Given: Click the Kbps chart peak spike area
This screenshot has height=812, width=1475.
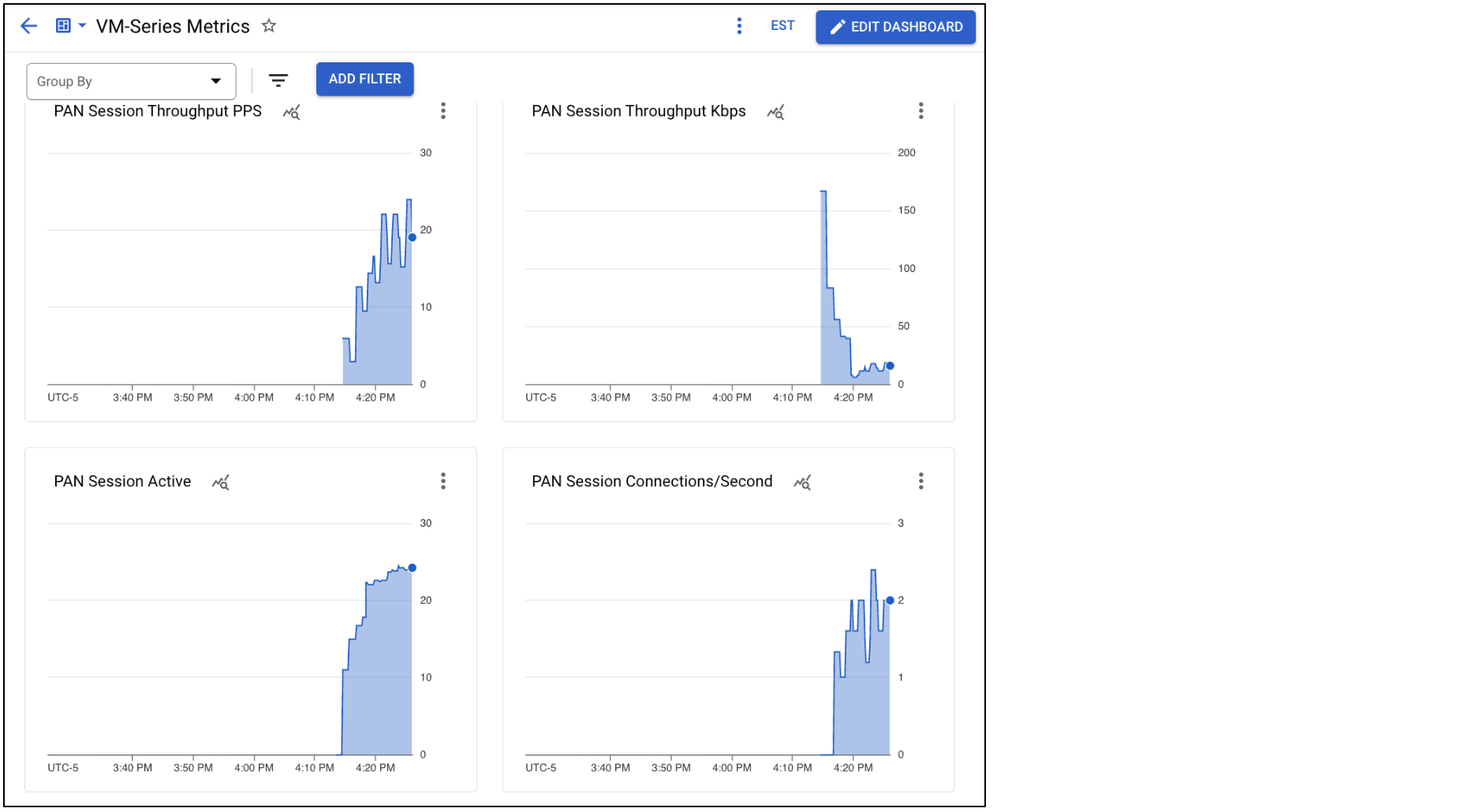Looking at the screenshot, I should [x=823, y=237].
